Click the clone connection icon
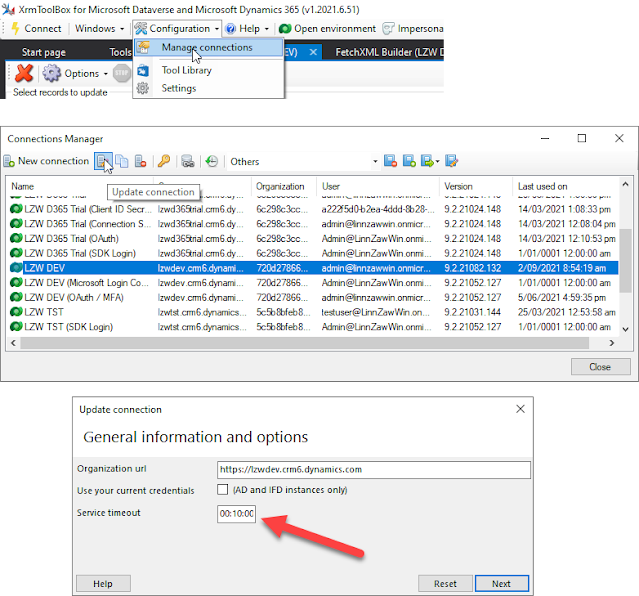The image size is (639, 596). [x=121, y=161]
